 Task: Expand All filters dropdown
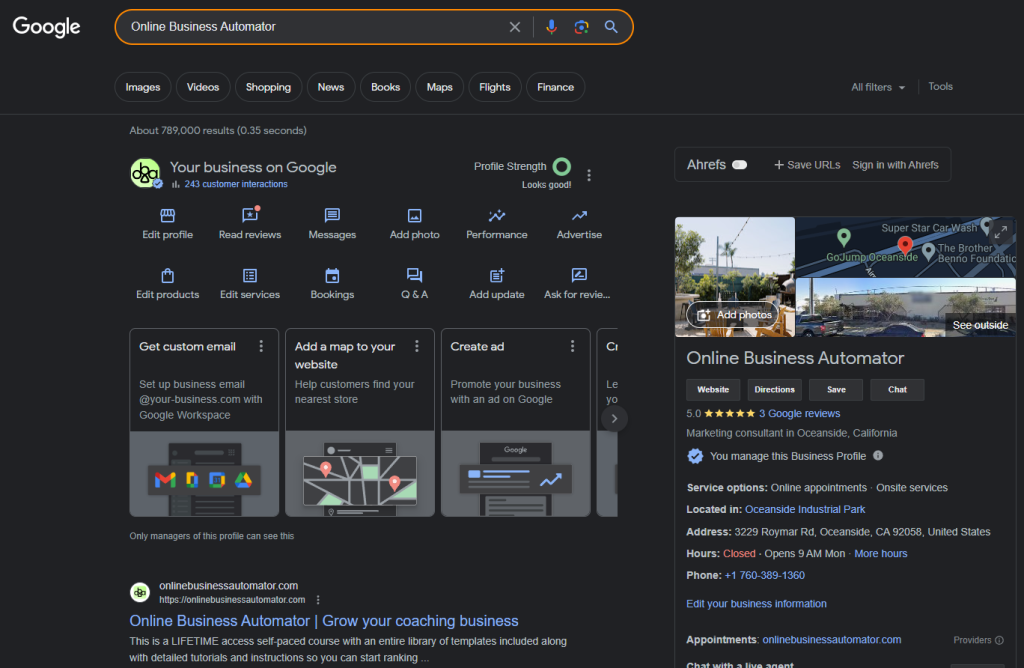[878, 87]
